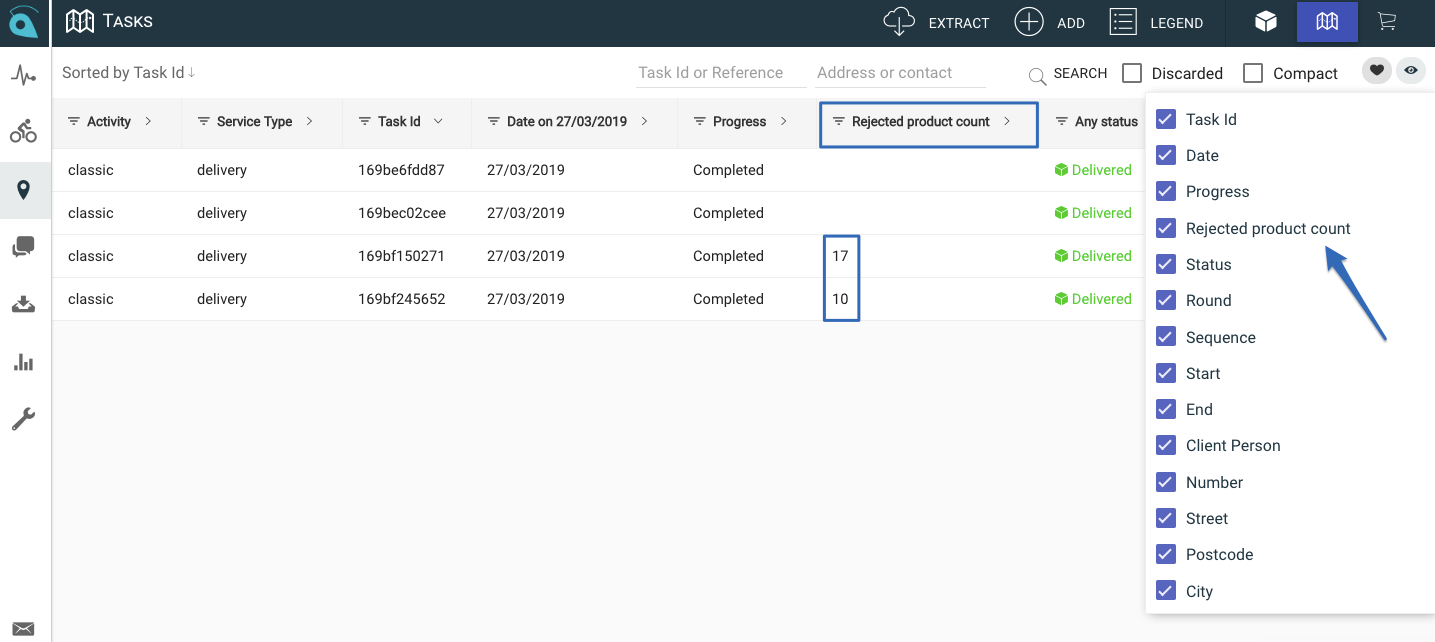The width and height of the screenshot is (1435, 642).
Task: Click filter icon on Activity column
Action: [74, 121]
